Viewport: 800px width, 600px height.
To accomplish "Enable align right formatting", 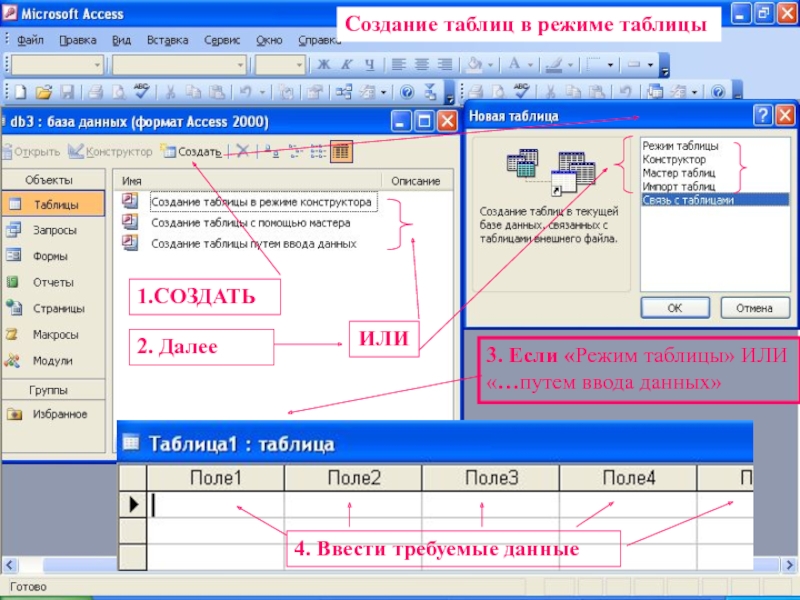I will [x=444, y=65].
